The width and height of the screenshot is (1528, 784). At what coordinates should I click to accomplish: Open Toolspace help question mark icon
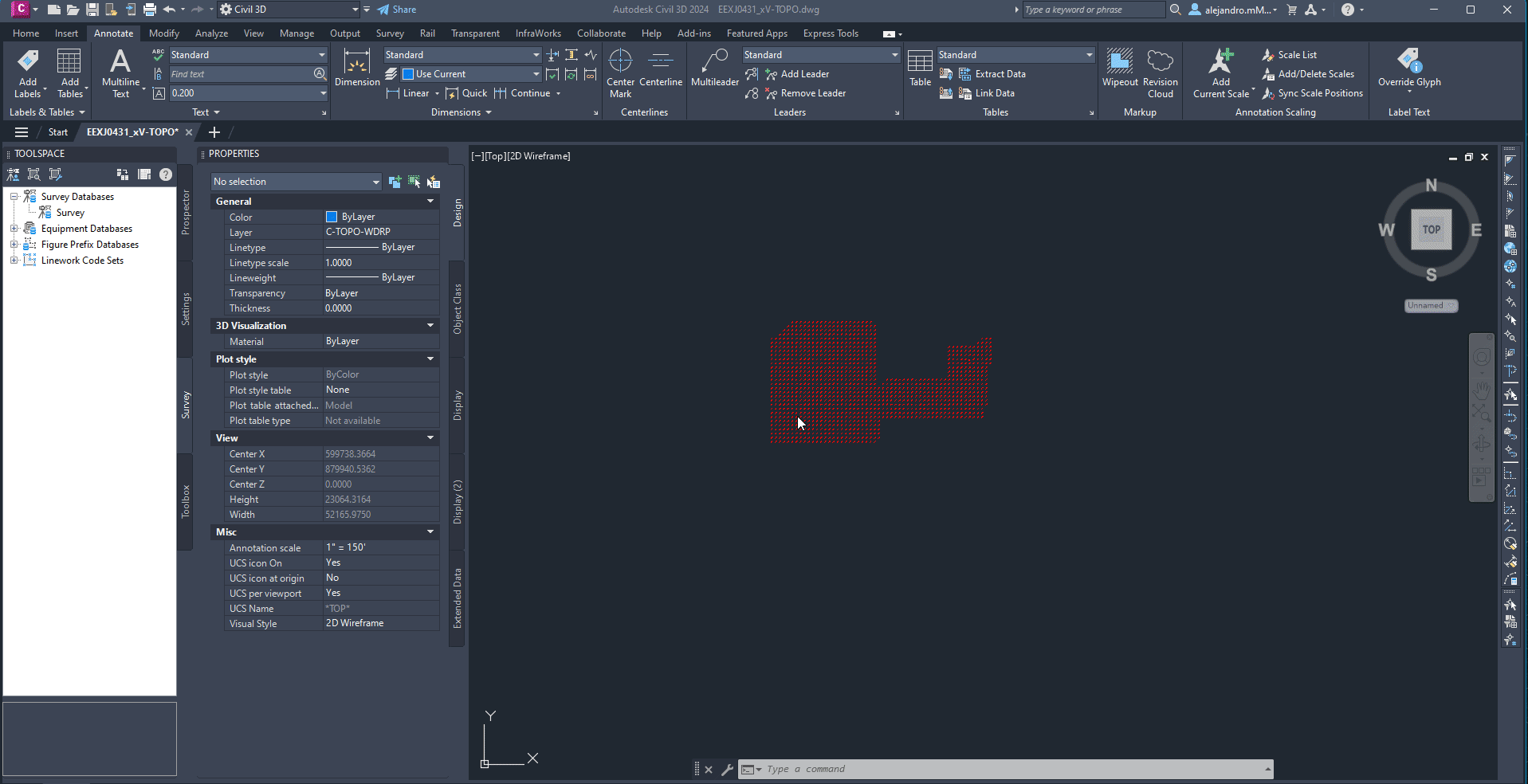pyautogui.click(x=166, y=174)
